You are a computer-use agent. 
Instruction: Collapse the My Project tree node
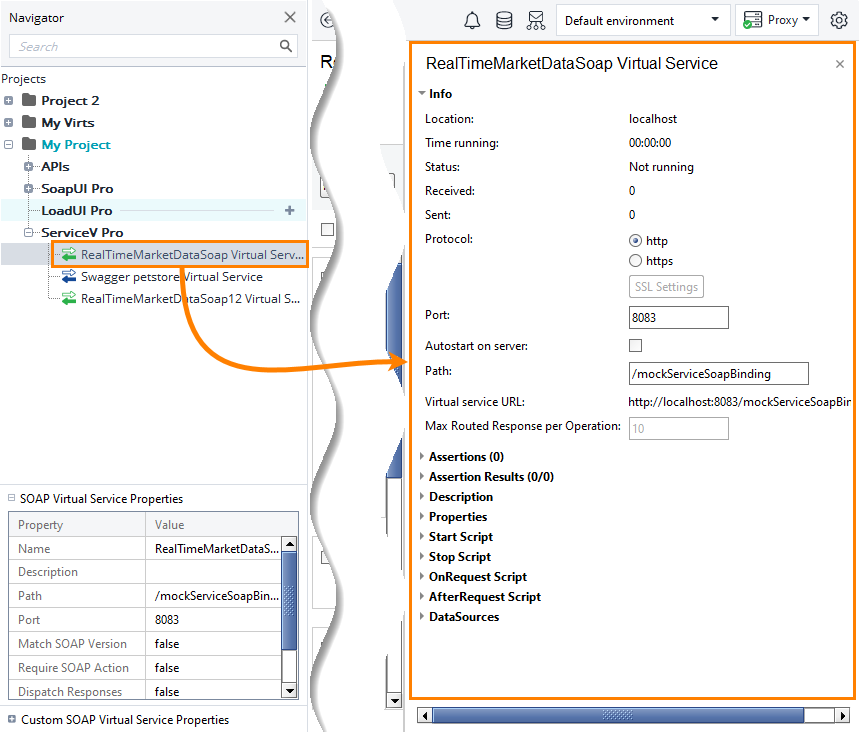point(8,144)
